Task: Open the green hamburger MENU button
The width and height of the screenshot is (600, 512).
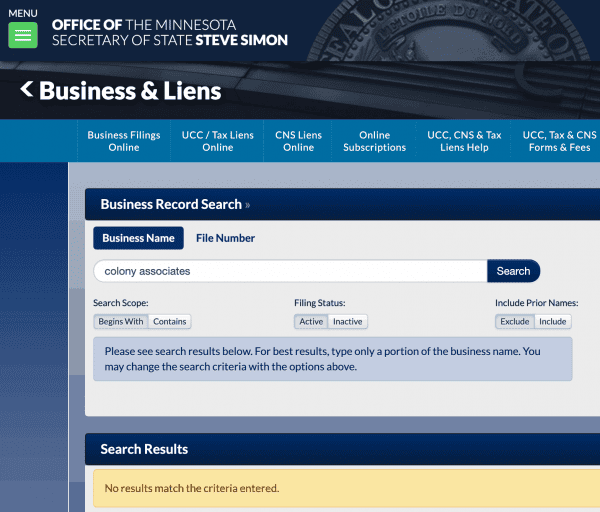Action: coord(23,35)
